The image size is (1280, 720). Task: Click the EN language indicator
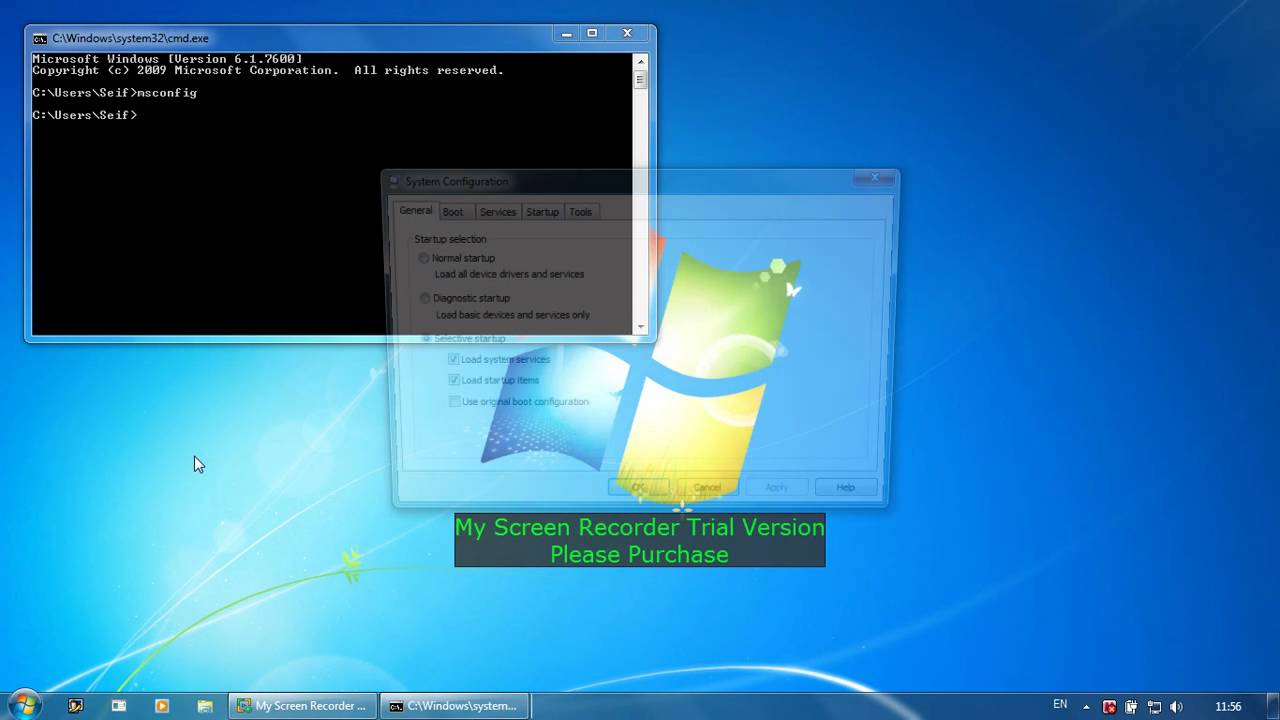[1060, 705]
